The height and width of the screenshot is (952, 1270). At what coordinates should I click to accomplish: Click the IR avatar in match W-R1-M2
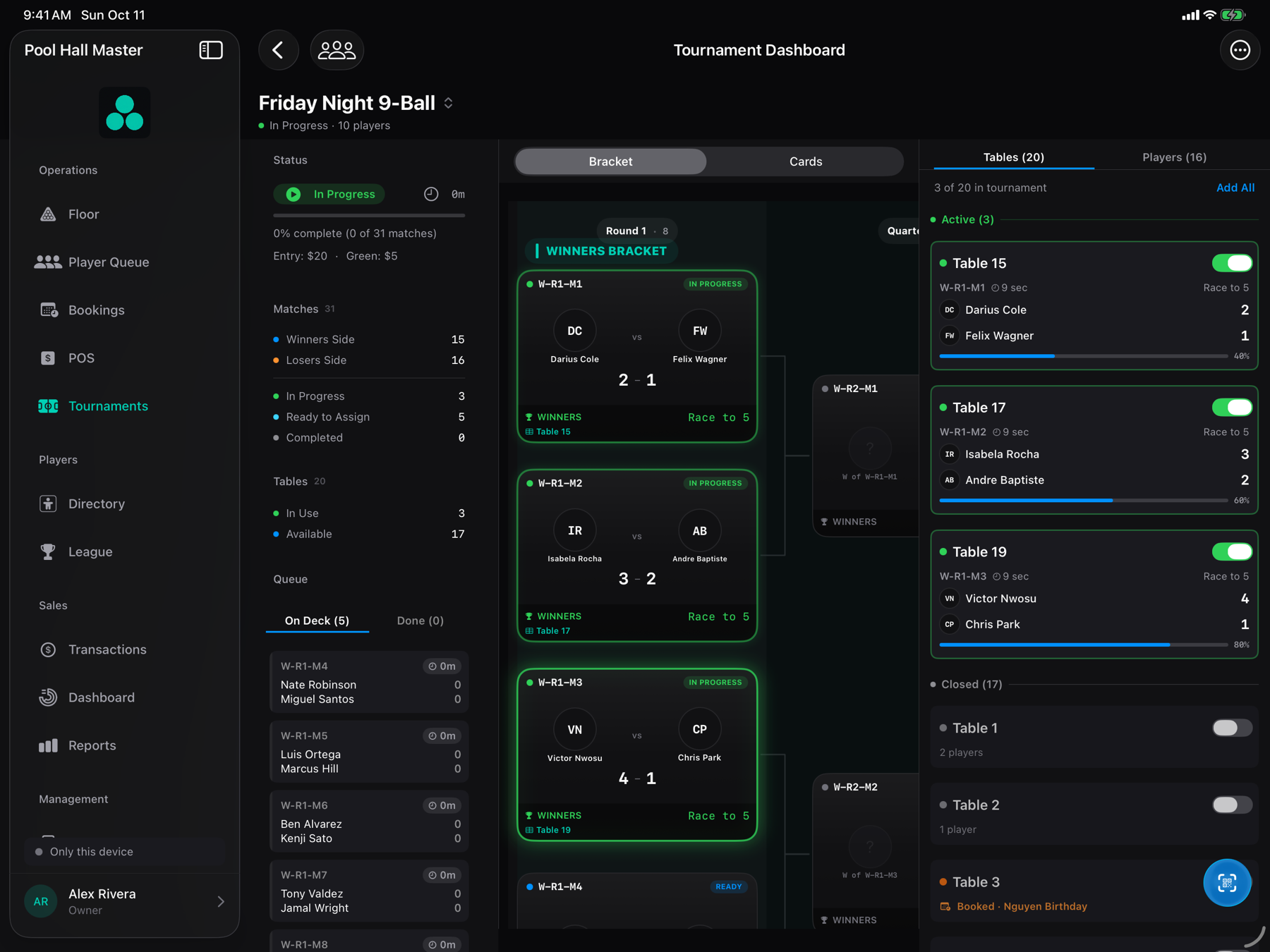tap(575, 530)
